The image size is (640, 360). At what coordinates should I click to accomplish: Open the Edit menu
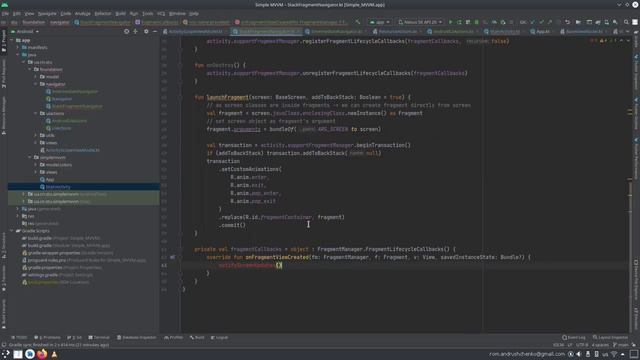pyautogui.click(x=17, y=13)
